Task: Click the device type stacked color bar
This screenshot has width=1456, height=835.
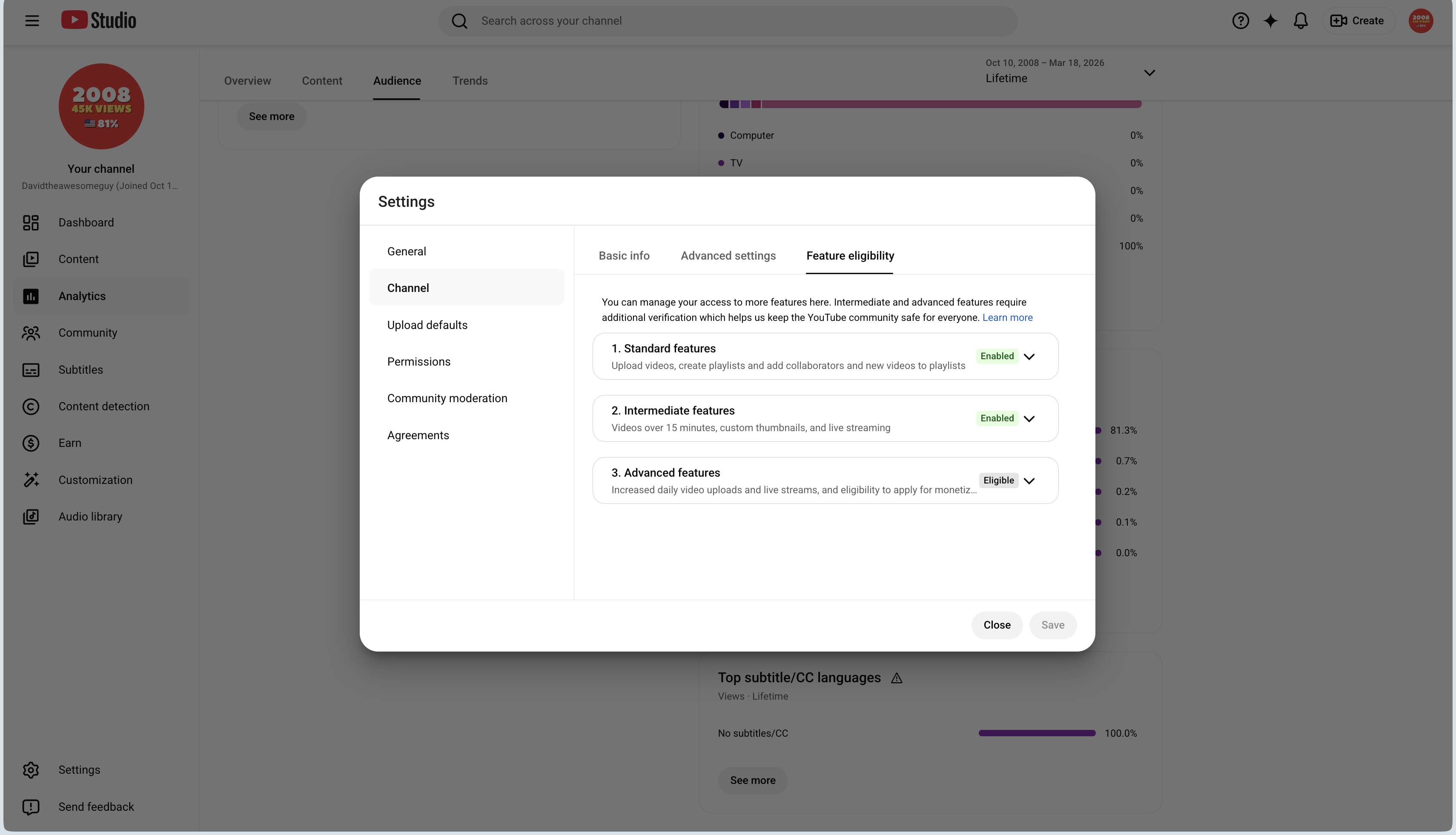Action: 930,104
